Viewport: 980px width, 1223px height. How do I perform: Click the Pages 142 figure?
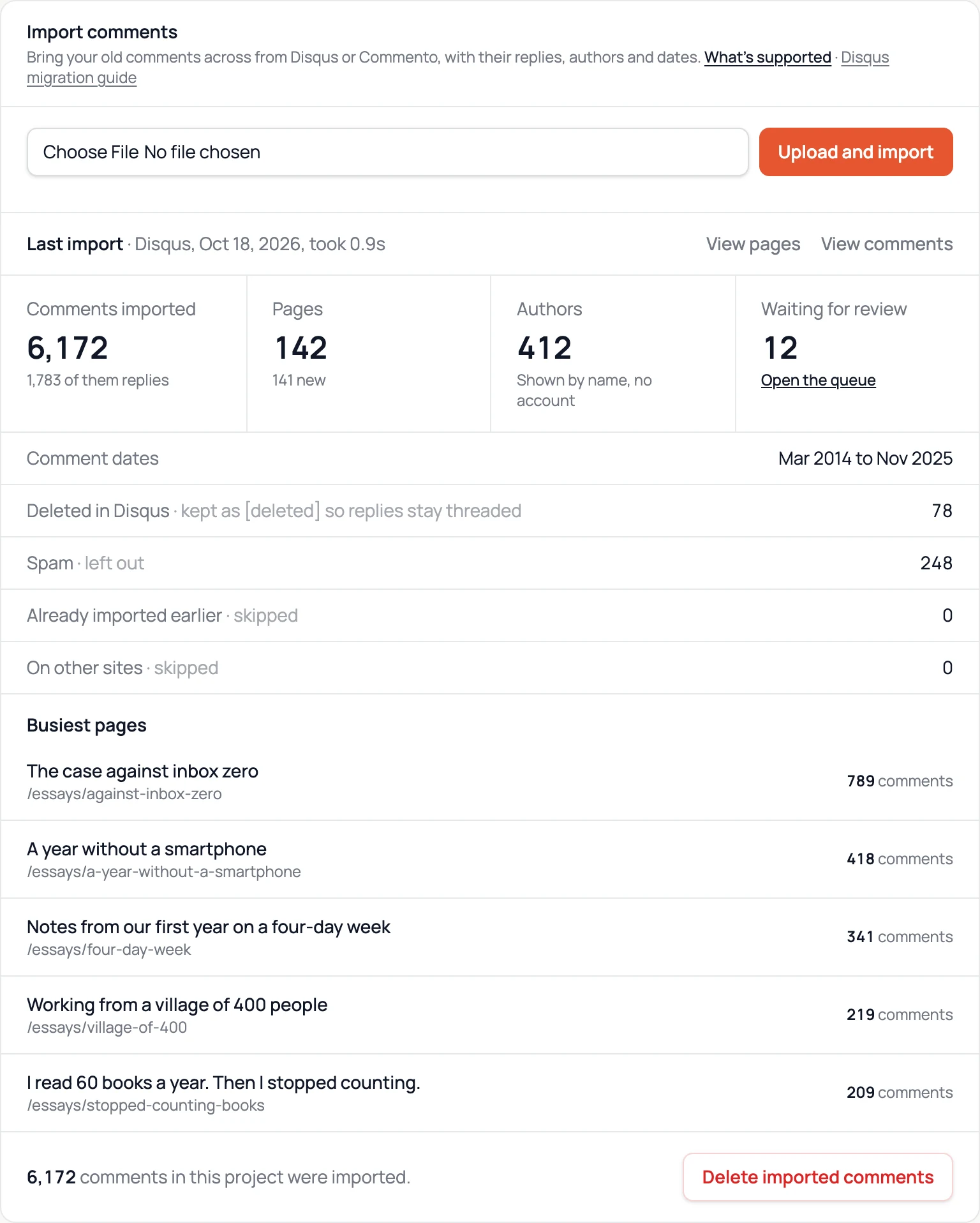[x=301, y=348]
